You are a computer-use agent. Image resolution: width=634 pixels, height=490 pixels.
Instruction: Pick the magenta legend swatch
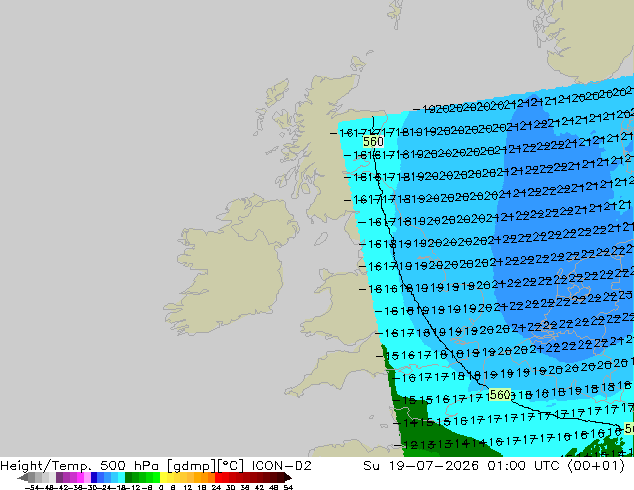(80, 477)
